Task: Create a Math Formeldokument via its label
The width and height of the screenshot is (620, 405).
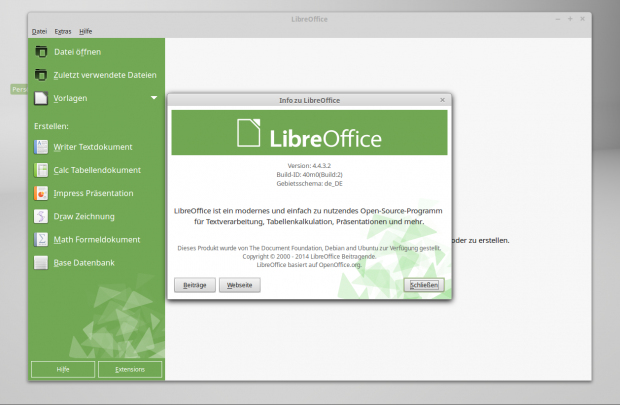Action: [97, 240]
